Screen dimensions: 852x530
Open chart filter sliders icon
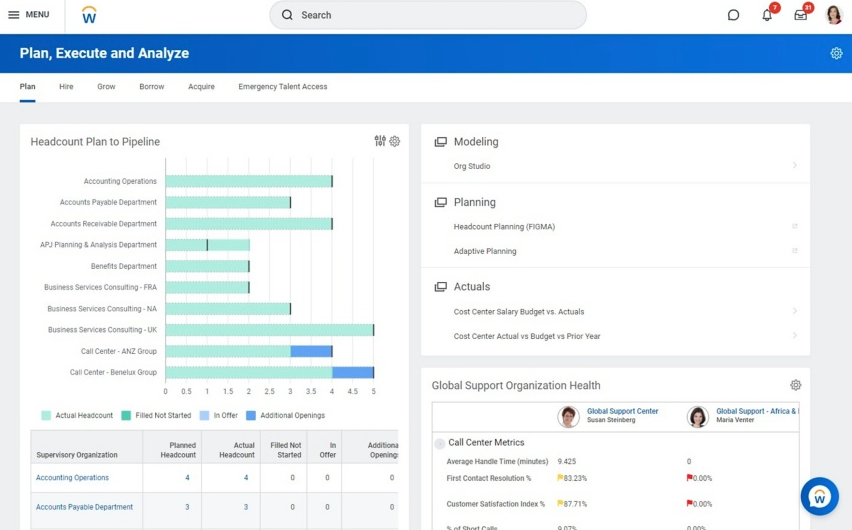[380, 141]
